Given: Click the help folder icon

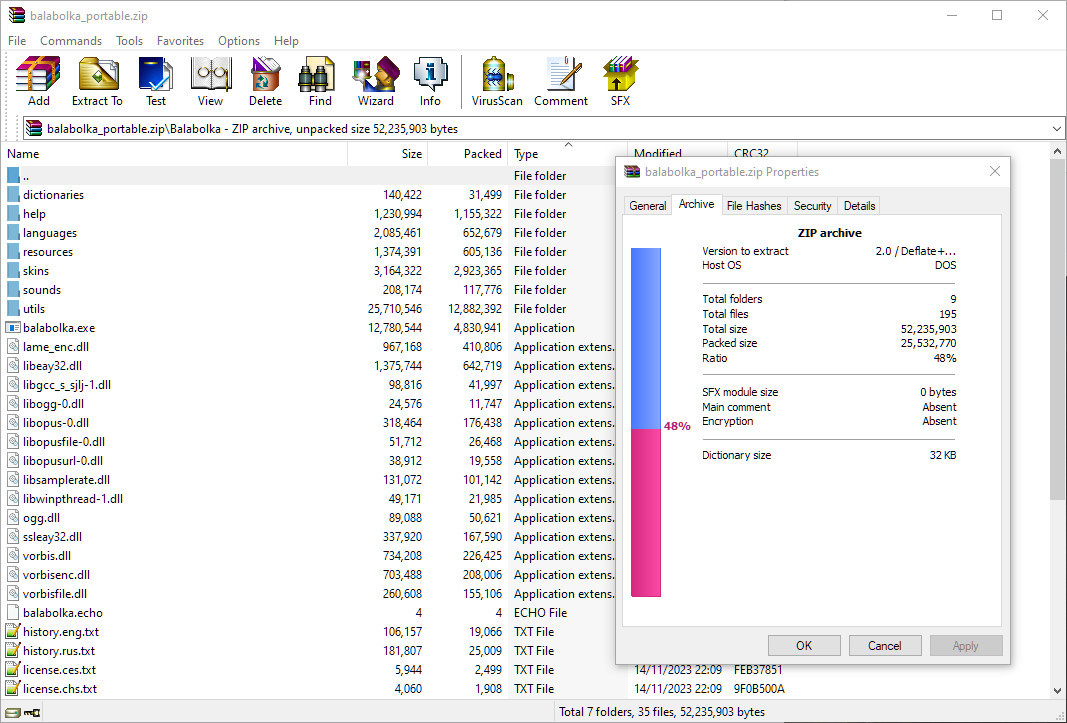Looking at the screenshot, I should tap(14, 214).
